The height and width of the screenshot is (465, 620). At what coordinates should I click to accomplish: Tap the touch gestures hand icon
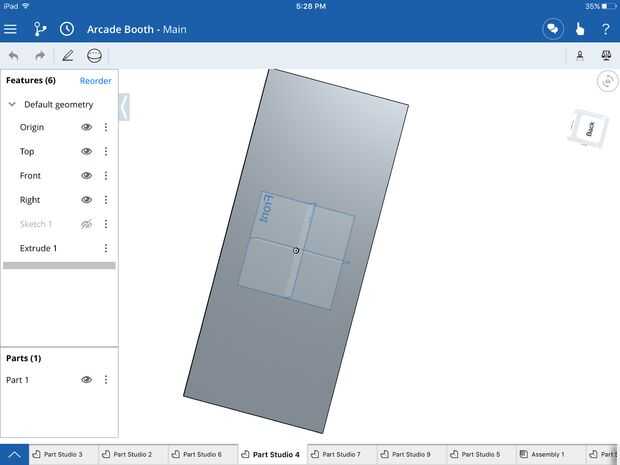580,29
